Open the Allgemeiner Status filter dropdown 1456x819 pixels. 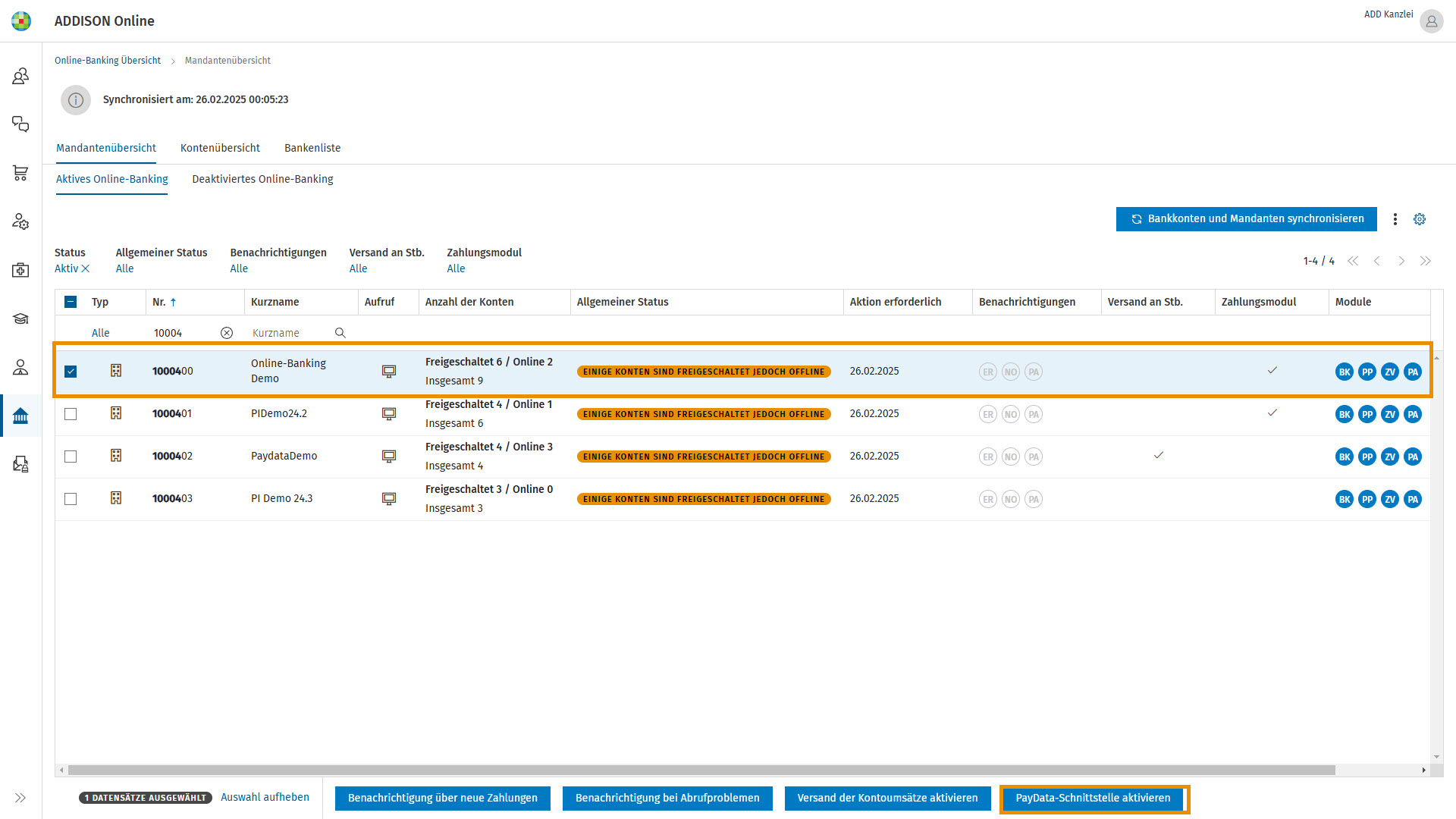click(124, 268)
